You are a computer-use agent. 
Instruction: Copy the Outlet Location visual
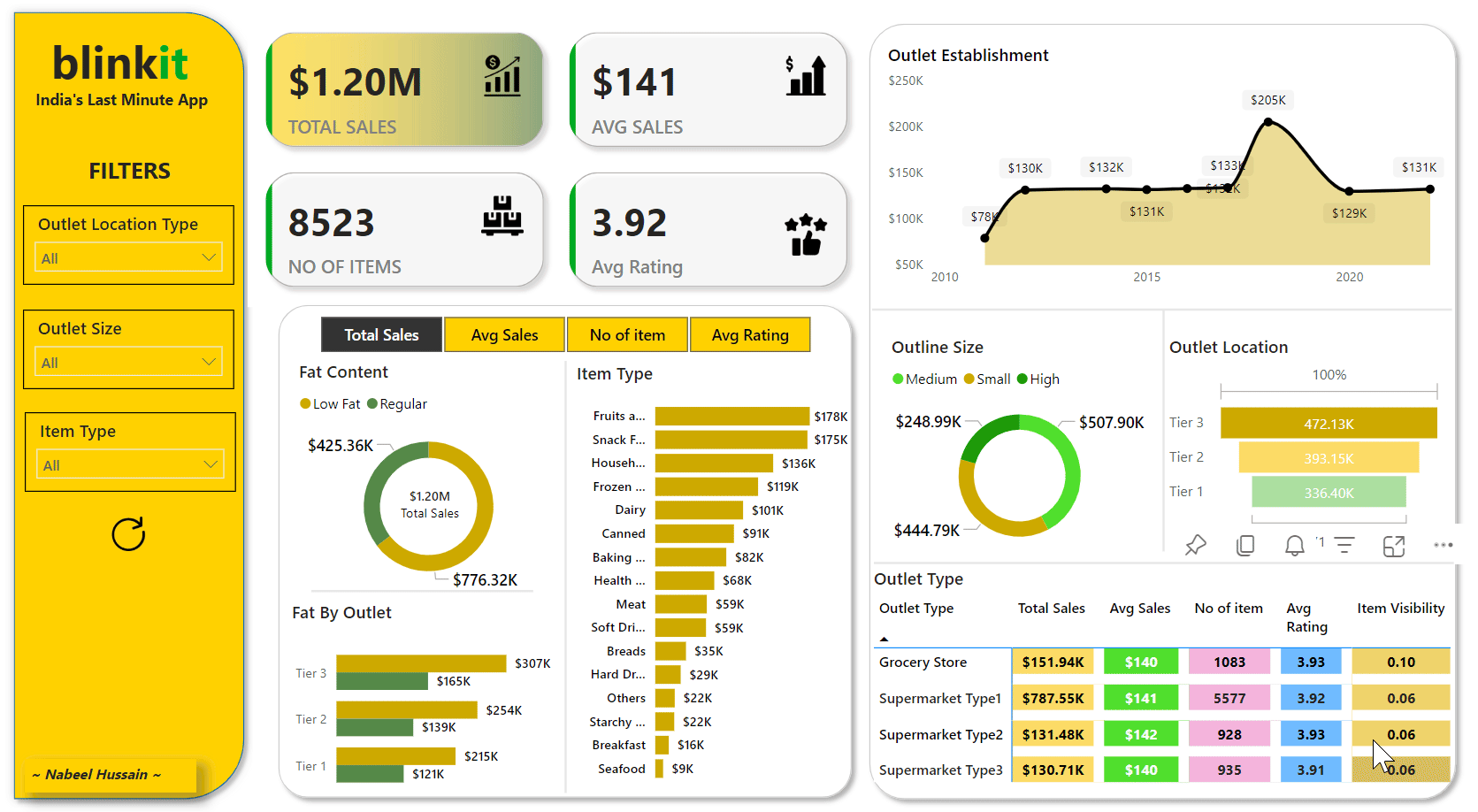point(1245,545)
